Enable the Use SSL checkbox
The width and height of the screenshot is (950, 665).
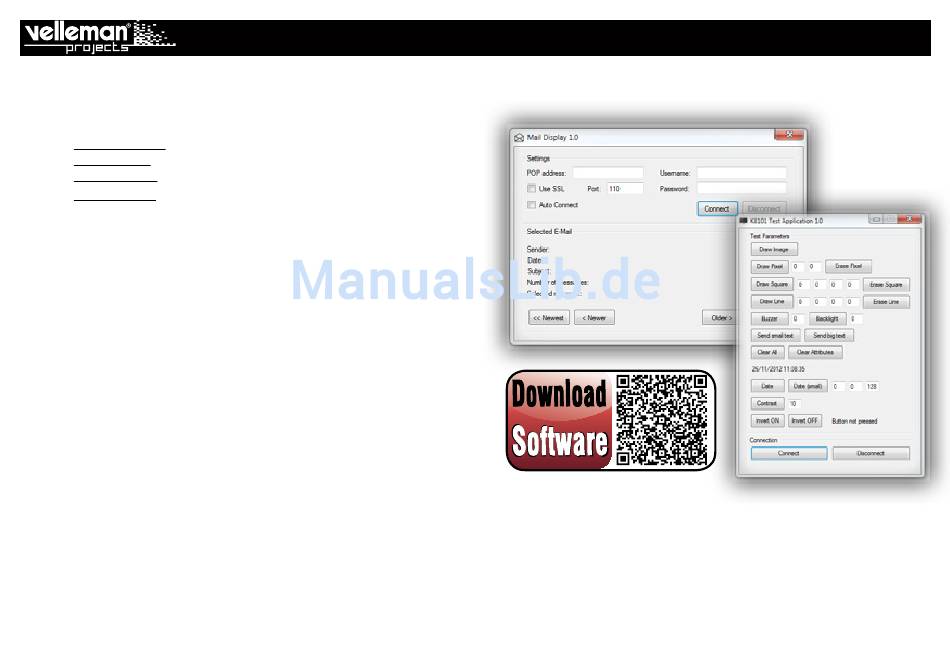pos(531,188)
